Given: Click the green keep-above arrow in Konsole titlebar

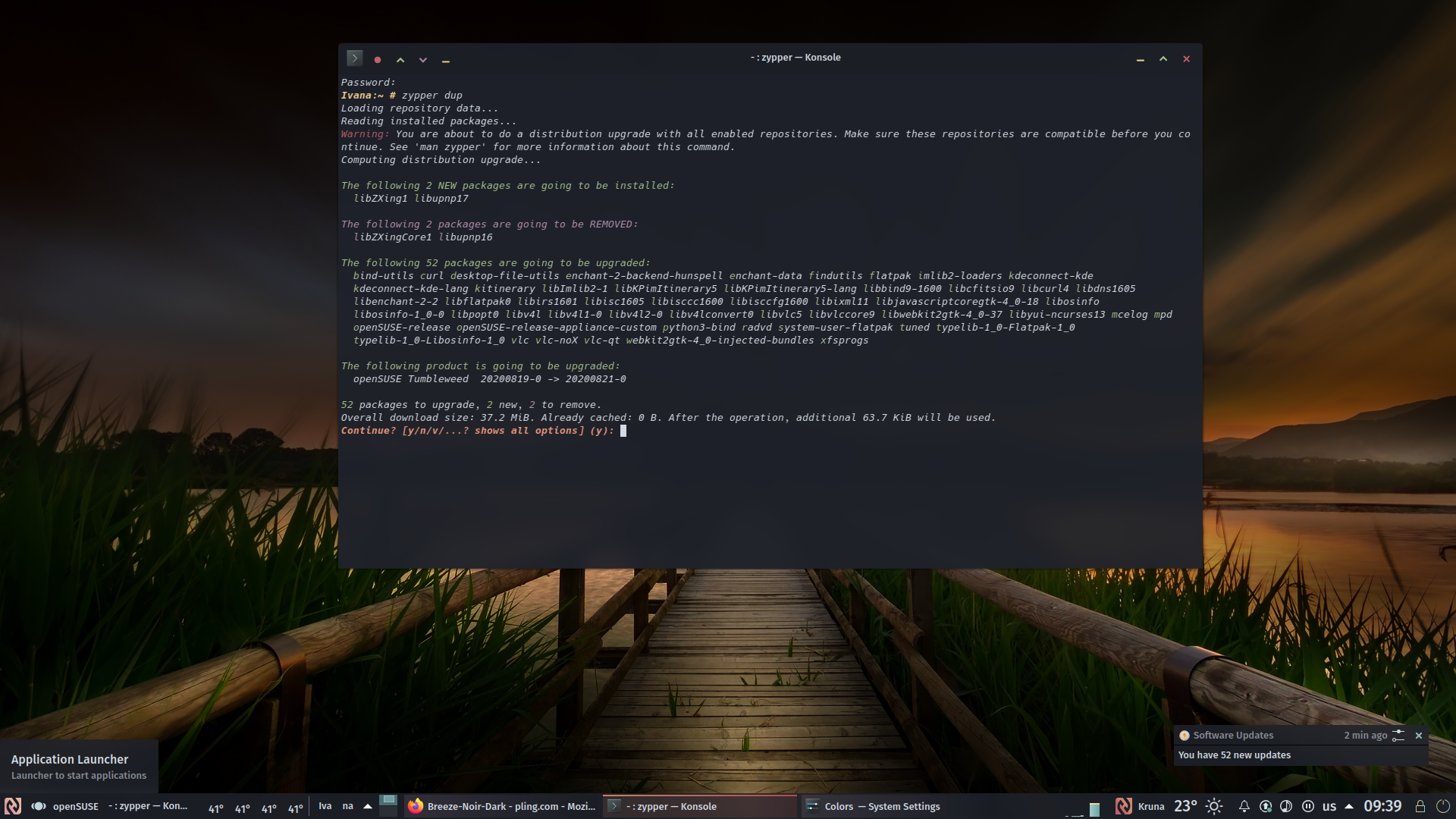Looking at the screenshot, I should click(400, 59).
